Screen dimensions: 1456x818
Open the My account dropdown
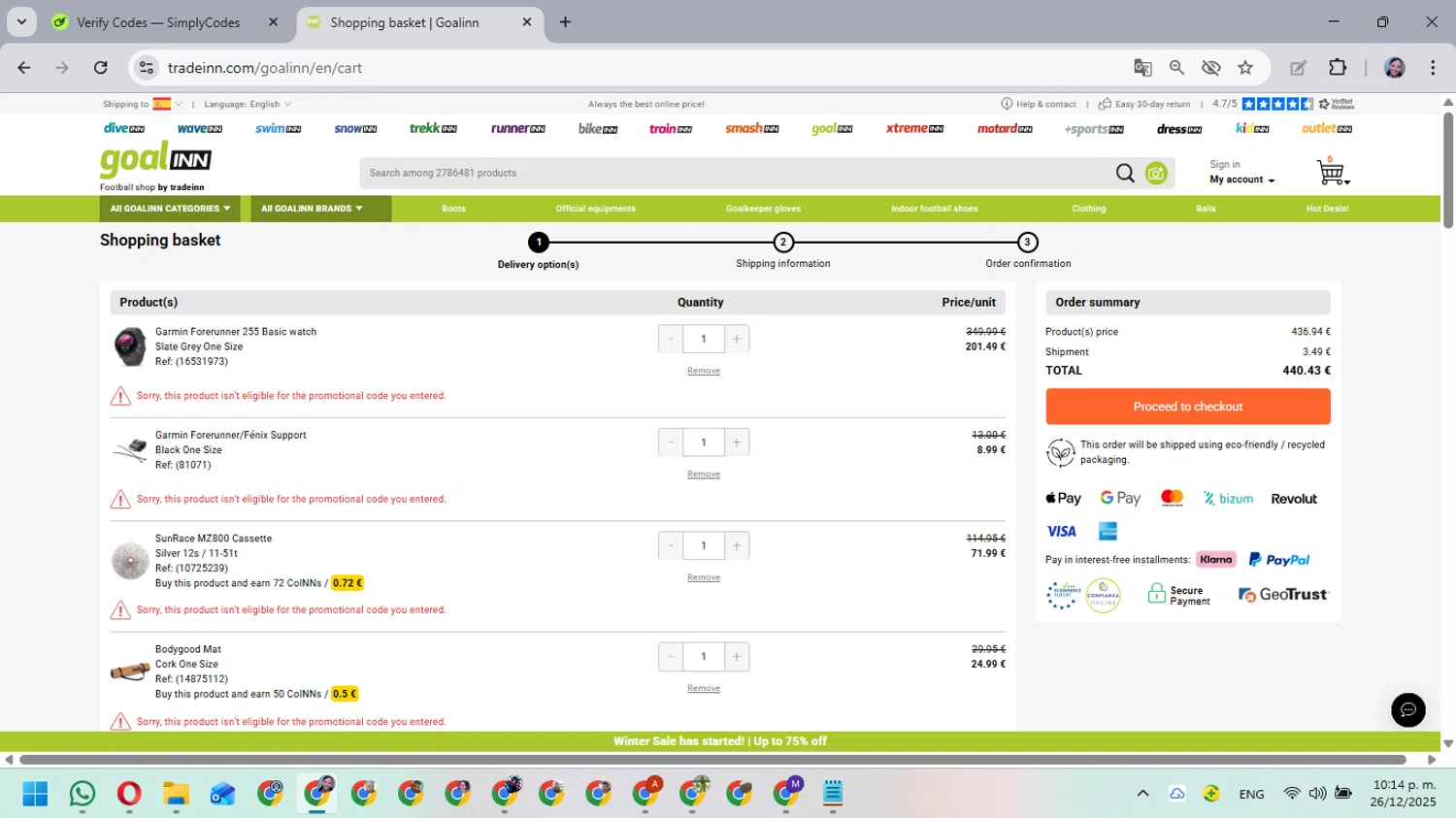[1241, 180]
